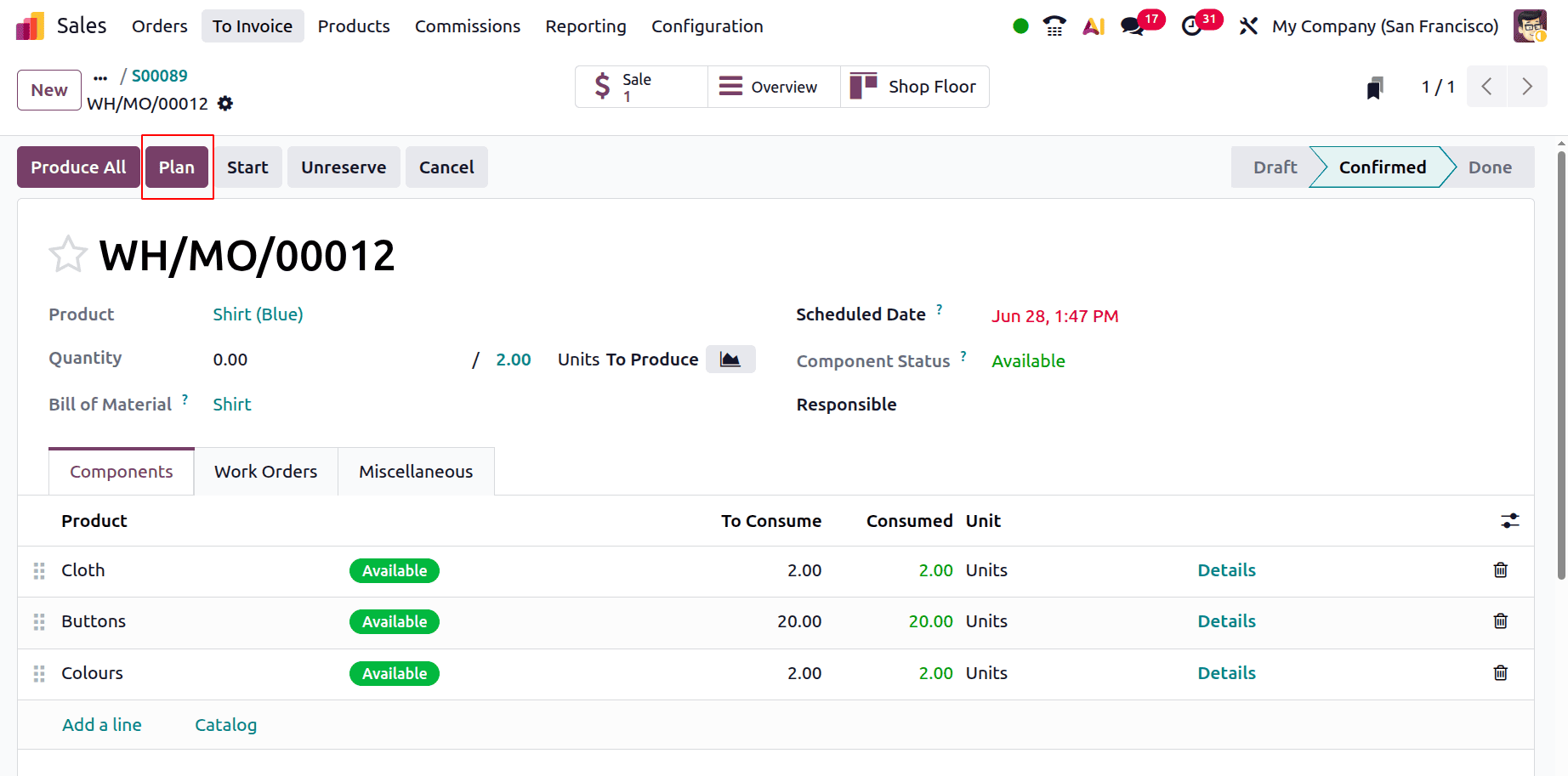Viewport: 1568px width, 776px height.
Task: Delete the Cloth component row
Action: pyautogui.click(x=1501, y=570)
